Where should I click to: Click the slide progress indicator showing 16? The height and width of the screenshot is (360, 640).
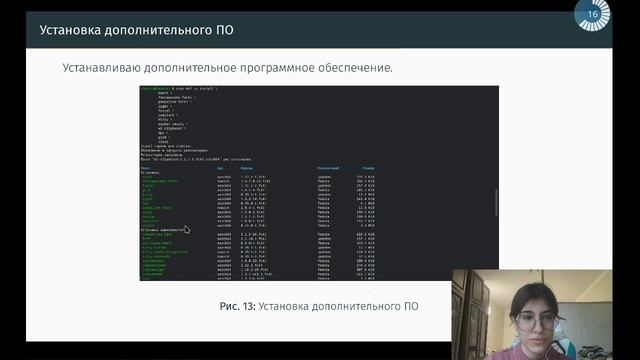592,15
